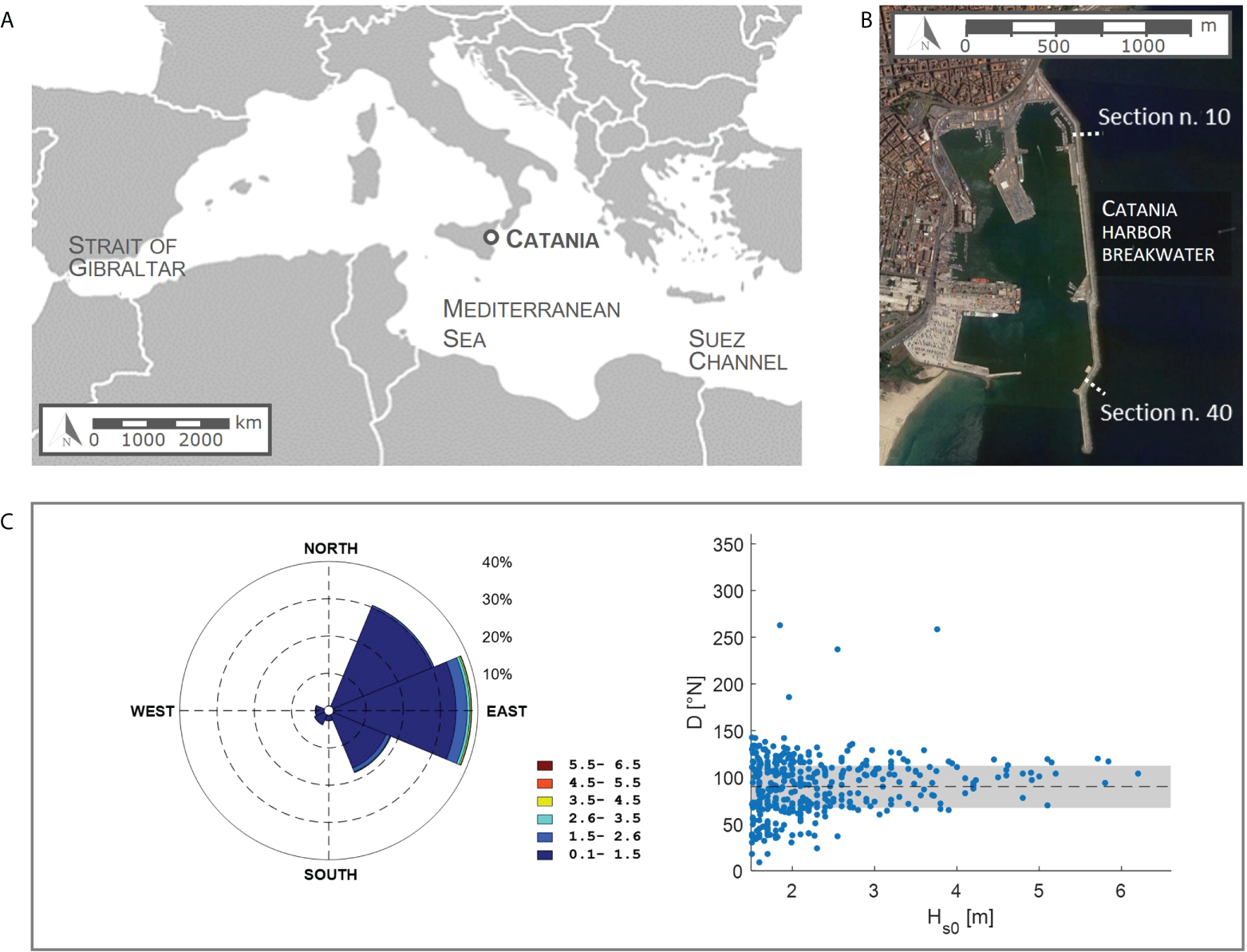The height and width of the screenshot is (952, 1247).
Task: Click the kilometer scale bar in map A
Action: [x=160, y=423]
